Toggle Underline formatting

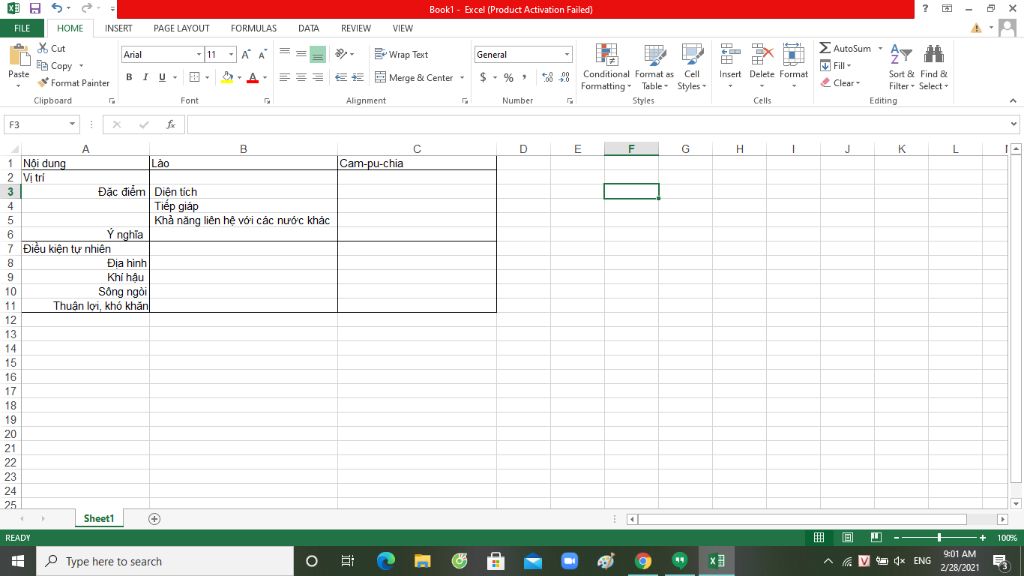click(162, 77)
